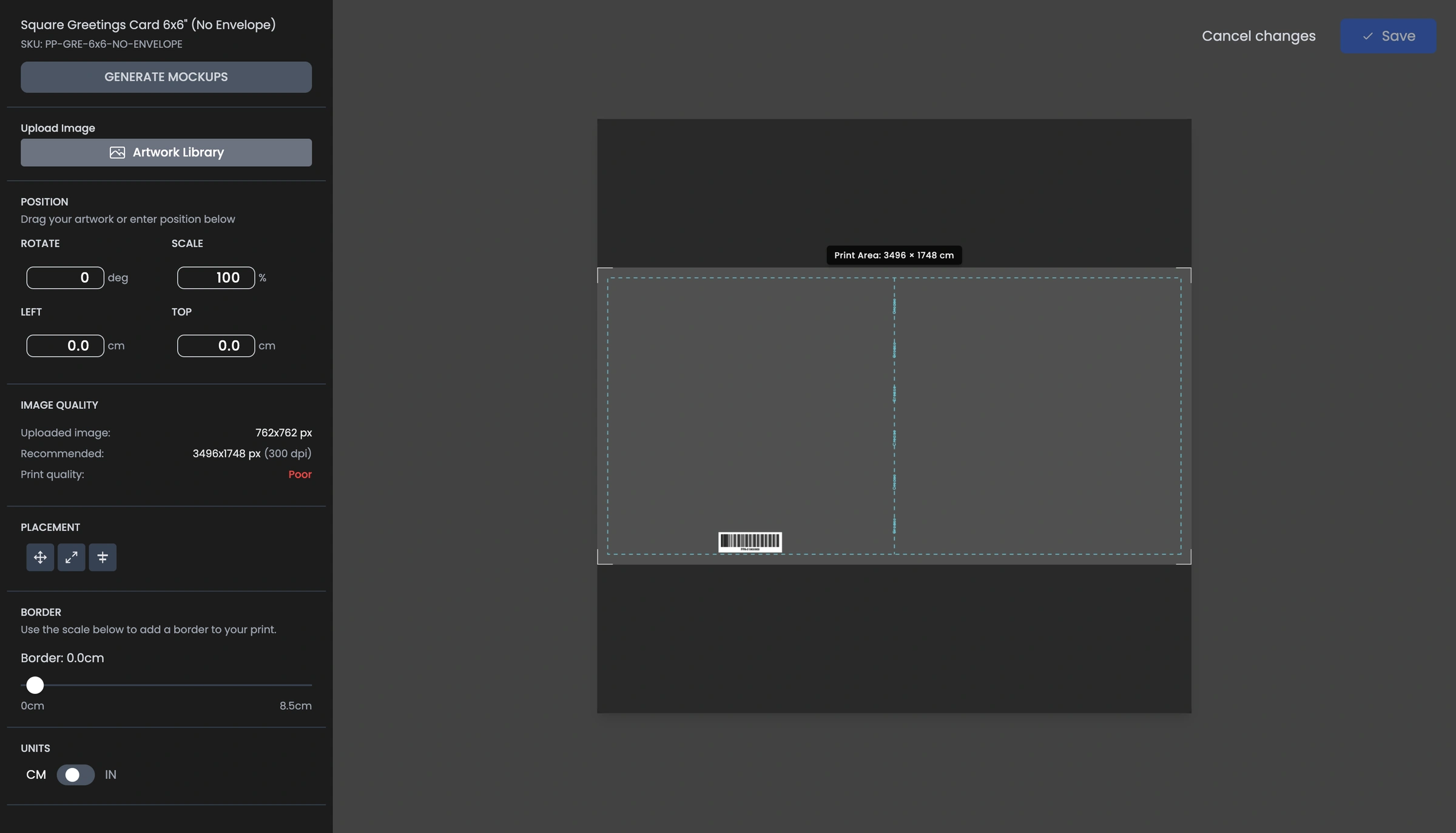Select the vertical center alignment placement tool
This screenshot has width=1456, height=833.
pyautogui.click(x=103, y=557)
